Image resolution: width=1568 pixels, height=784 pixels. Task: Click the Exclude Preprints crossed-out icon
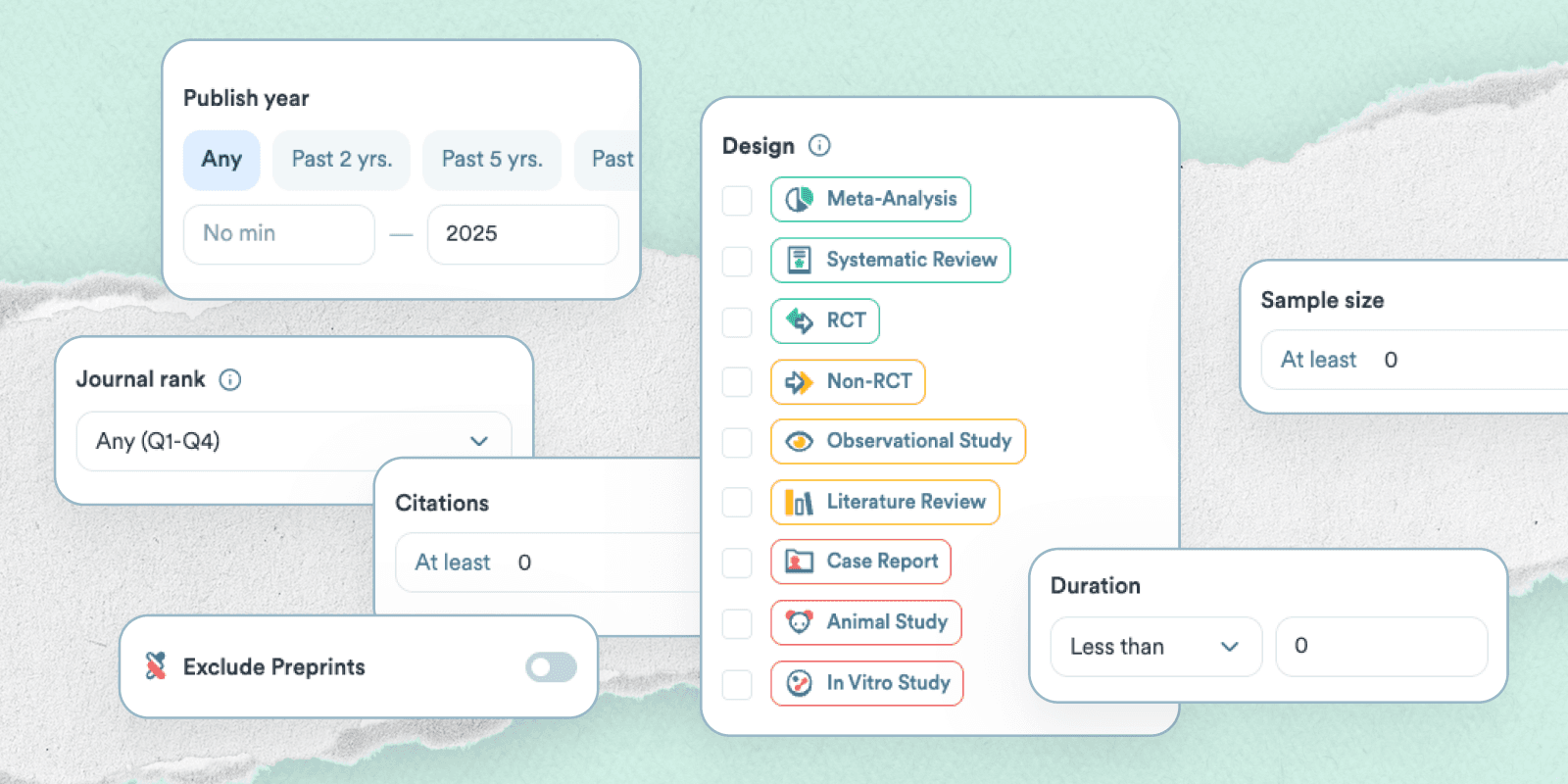point(155,666)
